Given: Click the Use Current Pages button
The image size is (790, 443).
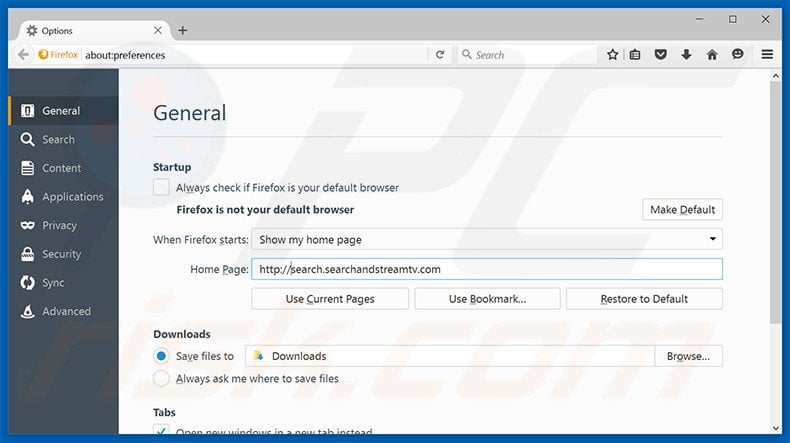Looking at the screenshot, I should pos(330,299).
